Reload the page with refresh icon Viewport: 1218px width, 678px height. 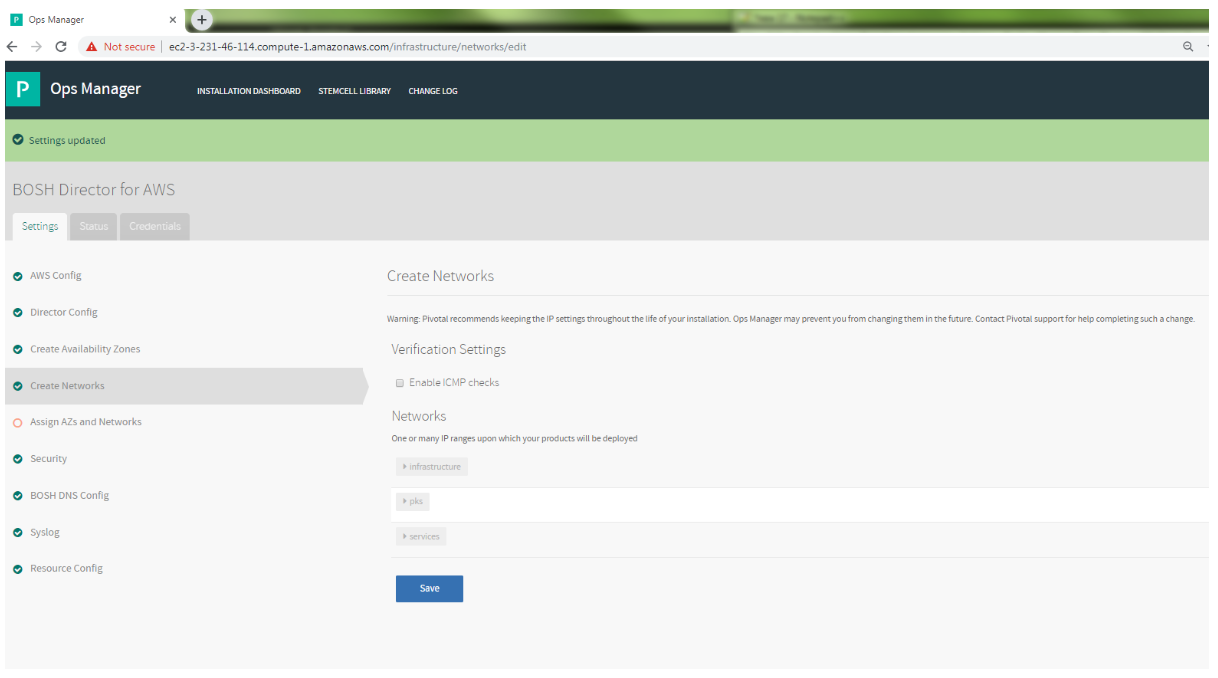click(x=61, y=46)
